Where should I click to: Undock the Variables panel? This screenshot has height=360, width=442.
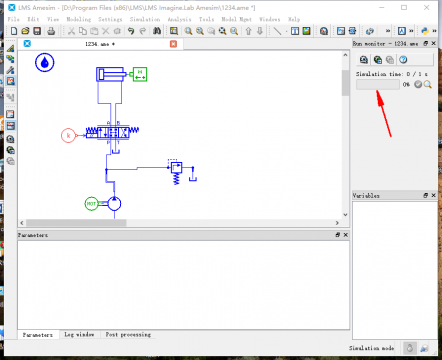point(426,195)
